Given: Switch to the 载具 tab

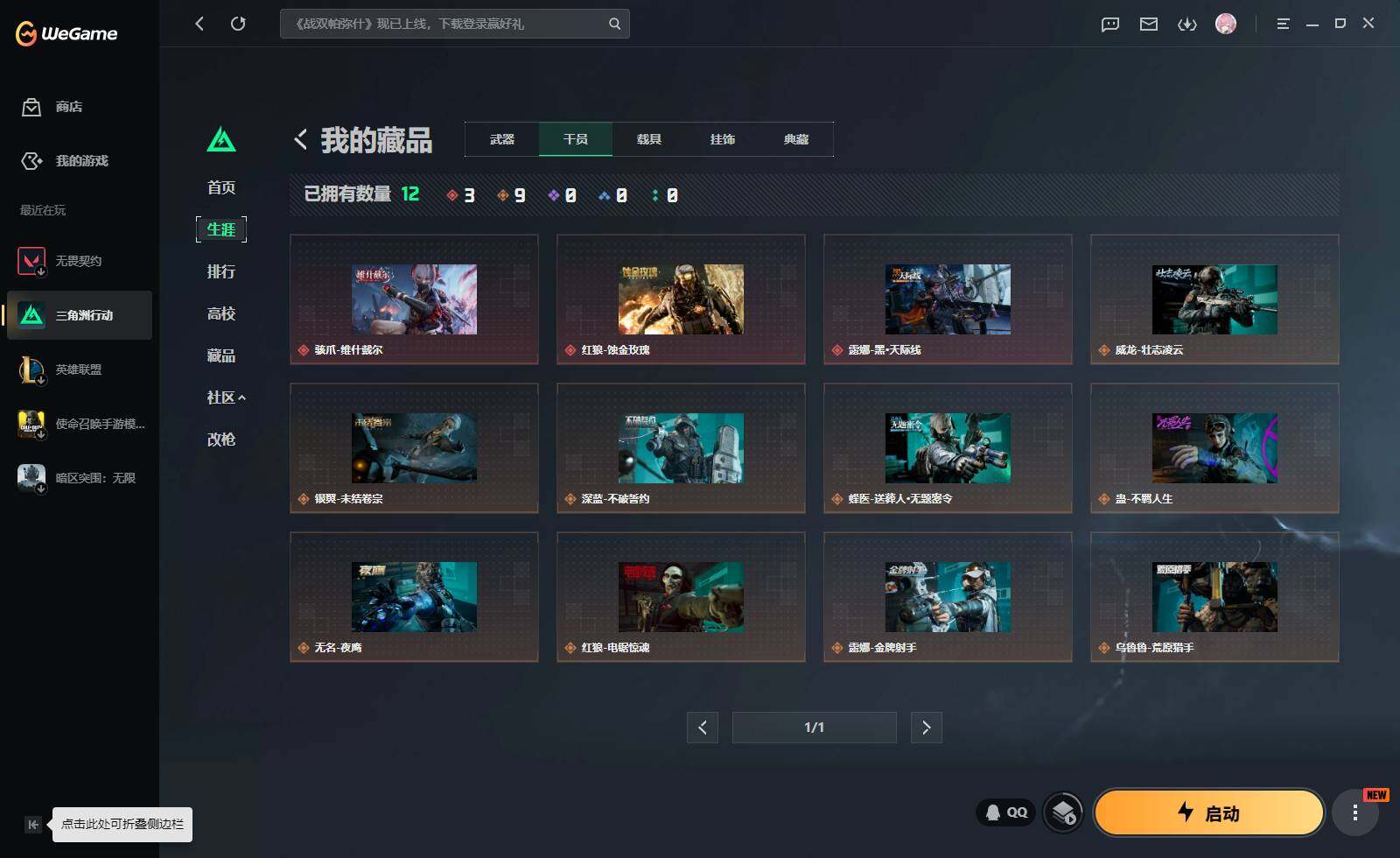Looking at the screenshot, I should click(x=649, y=139).
